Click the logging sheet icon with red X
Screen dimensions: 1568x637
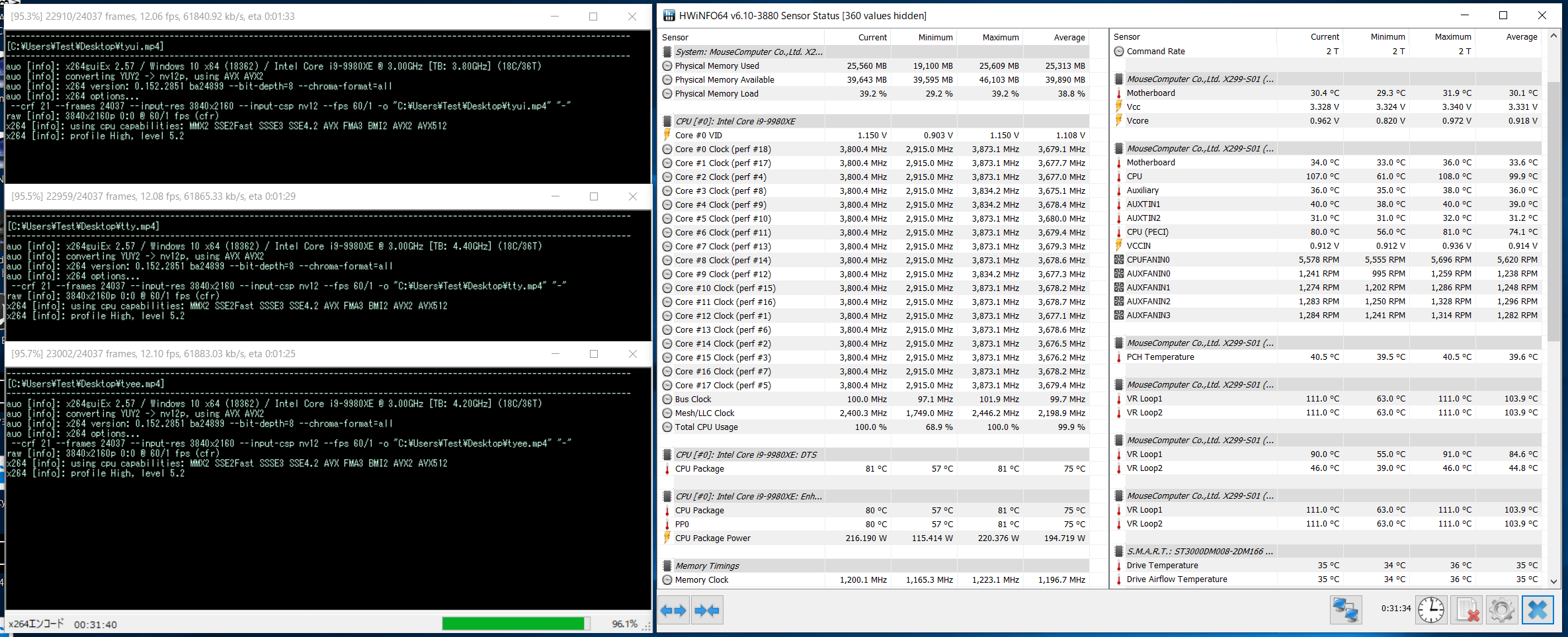click(1467, 610)
